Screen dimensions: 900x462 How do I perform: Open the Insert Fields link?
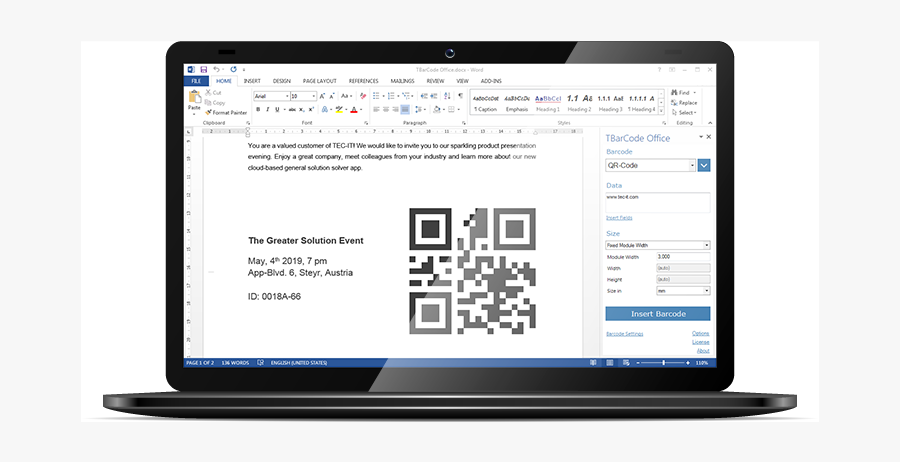click(x=619, y=218)
